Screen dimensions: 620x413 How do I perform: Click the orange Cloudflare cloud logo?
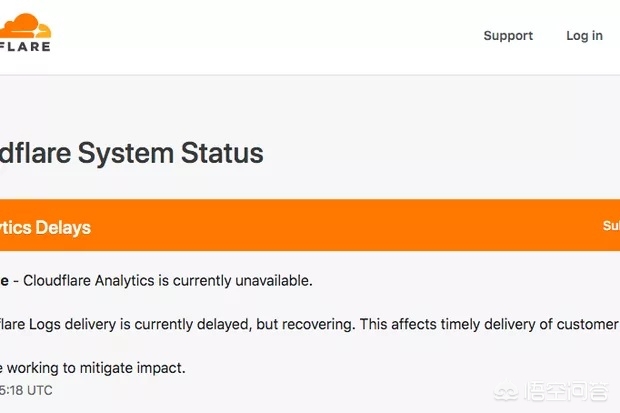coord(25,25)
